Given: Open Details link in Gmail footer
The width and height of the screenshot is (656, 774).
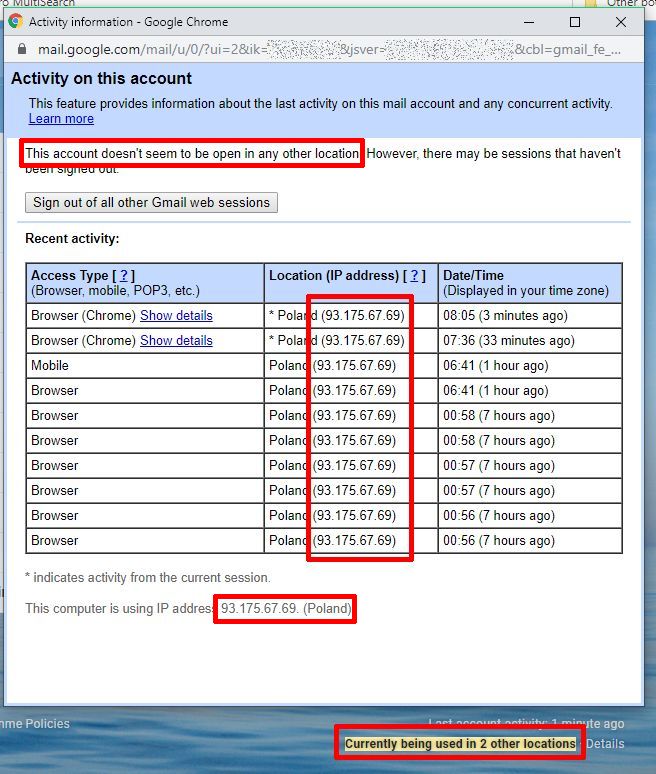Looking at the screenshot, I should [x=605, y=743].
